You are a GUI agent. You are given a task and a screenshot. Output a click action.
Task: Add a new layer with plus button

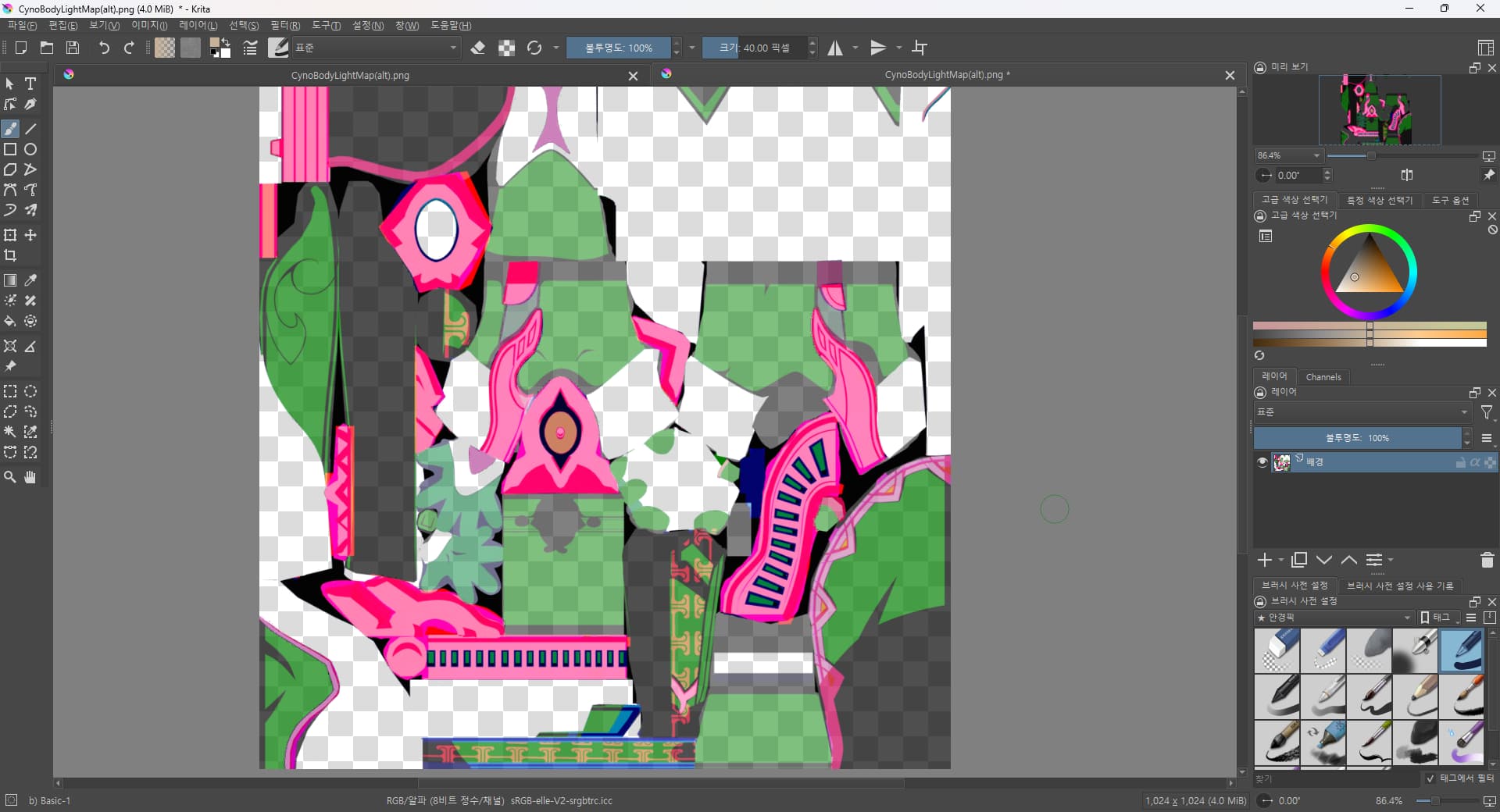[x=1264, y=560]
